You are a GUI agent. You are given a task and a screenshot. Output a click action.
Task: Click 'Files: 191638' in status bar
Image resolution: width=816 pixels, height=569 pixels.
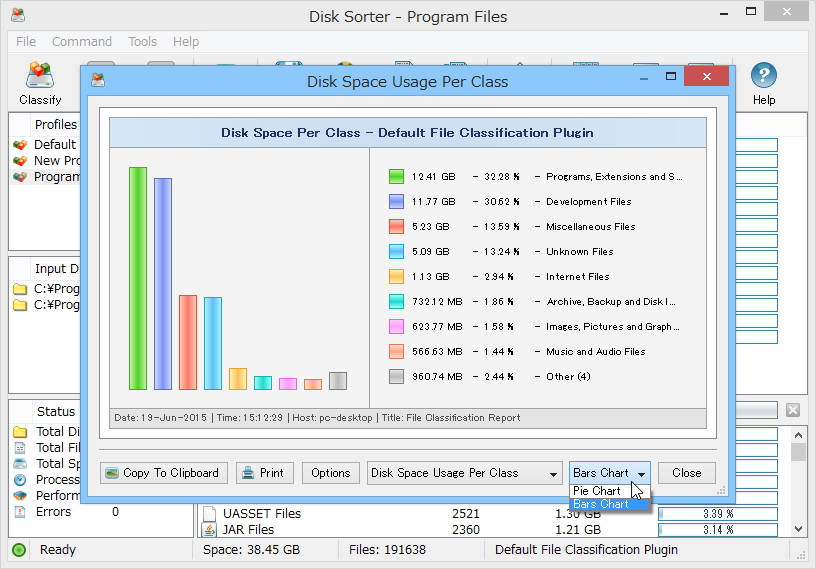coord(387,550)
